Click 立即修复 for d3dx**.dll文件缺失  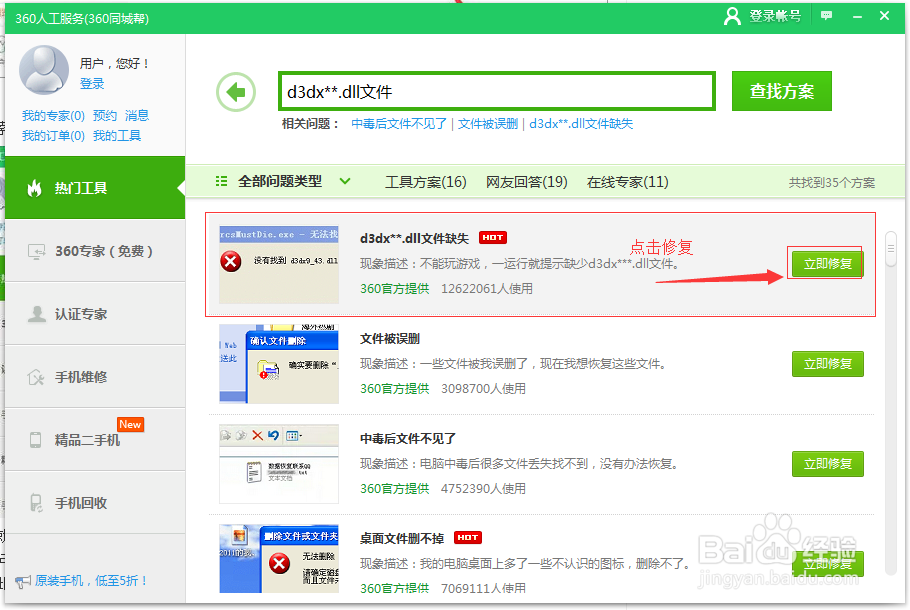[828, 264]
